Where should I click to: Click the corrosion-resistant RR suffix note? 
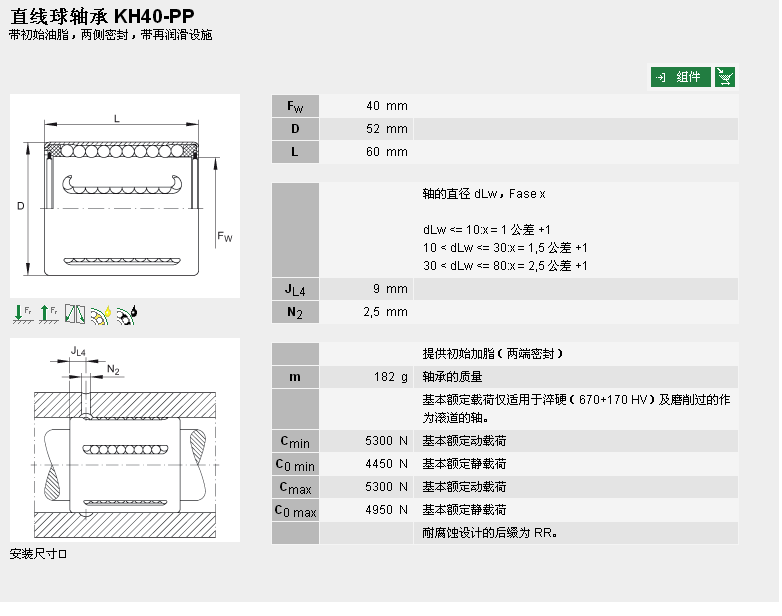(x=490, y=533)
